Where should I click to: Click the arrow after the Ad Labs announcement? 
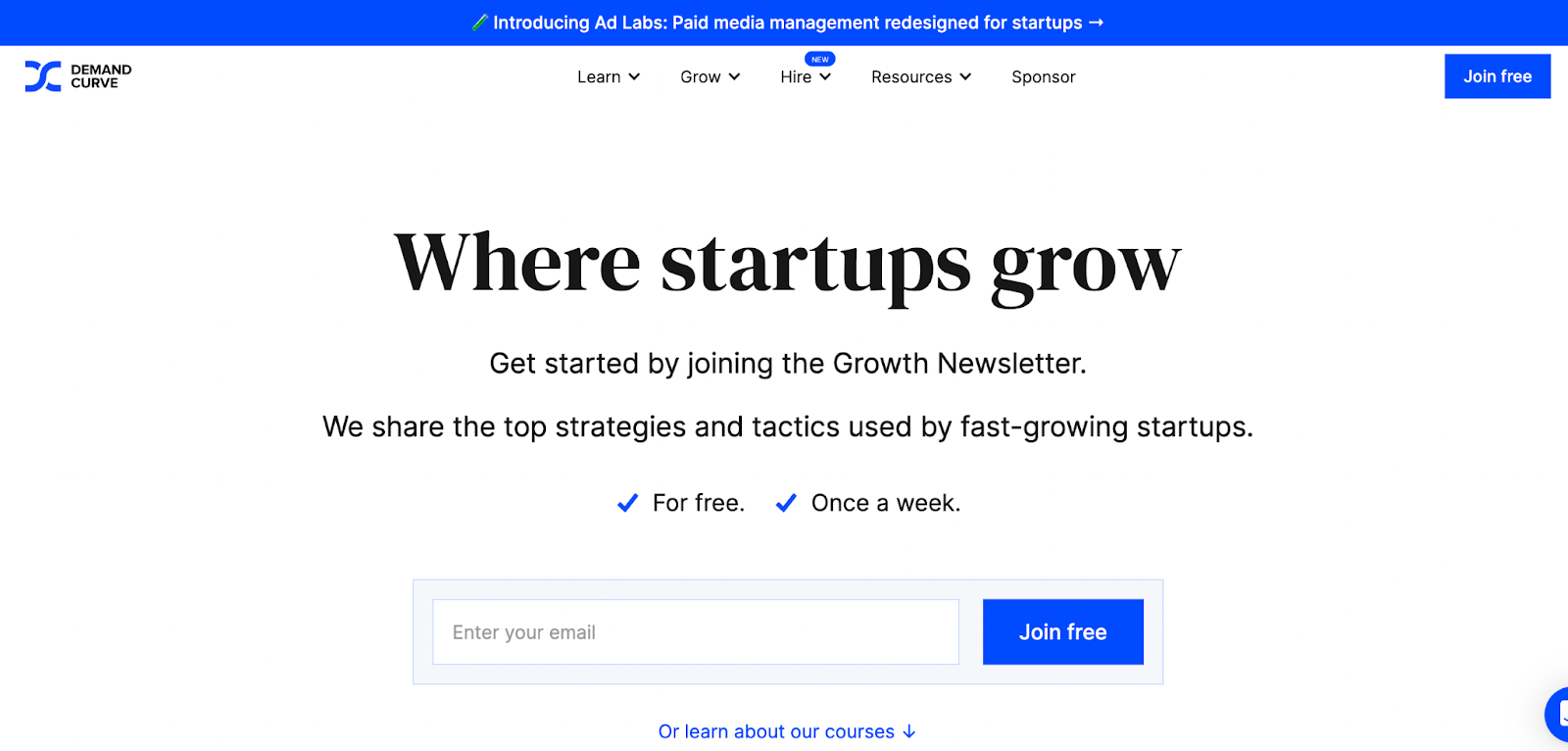(1096, 23)
